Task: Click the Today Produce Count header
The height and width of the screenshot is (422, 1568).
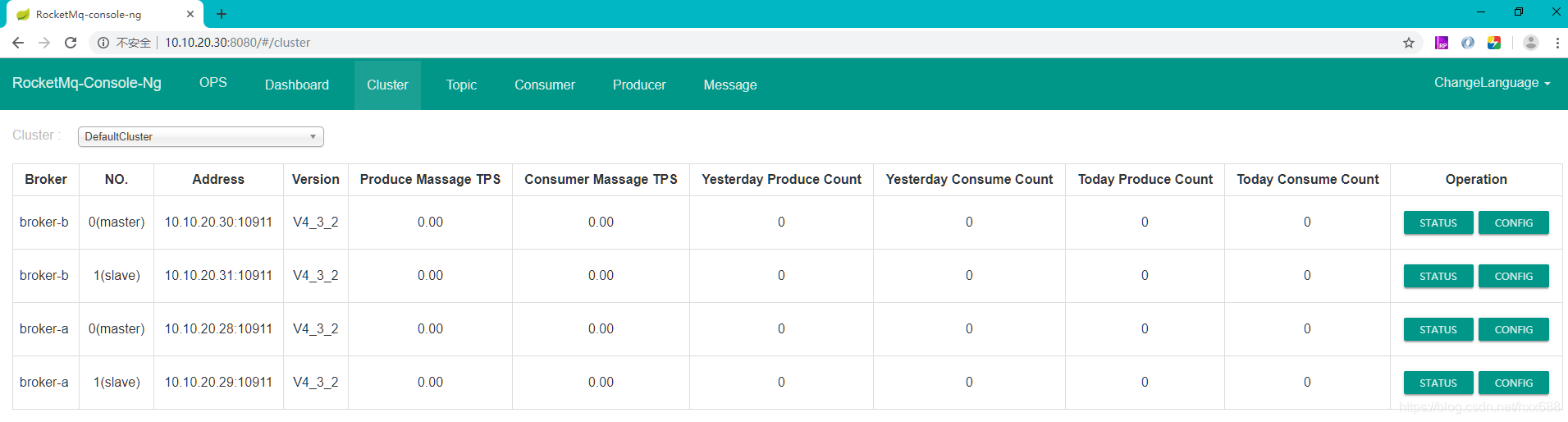Action: pyautogui.click(x=1145, y=179)
